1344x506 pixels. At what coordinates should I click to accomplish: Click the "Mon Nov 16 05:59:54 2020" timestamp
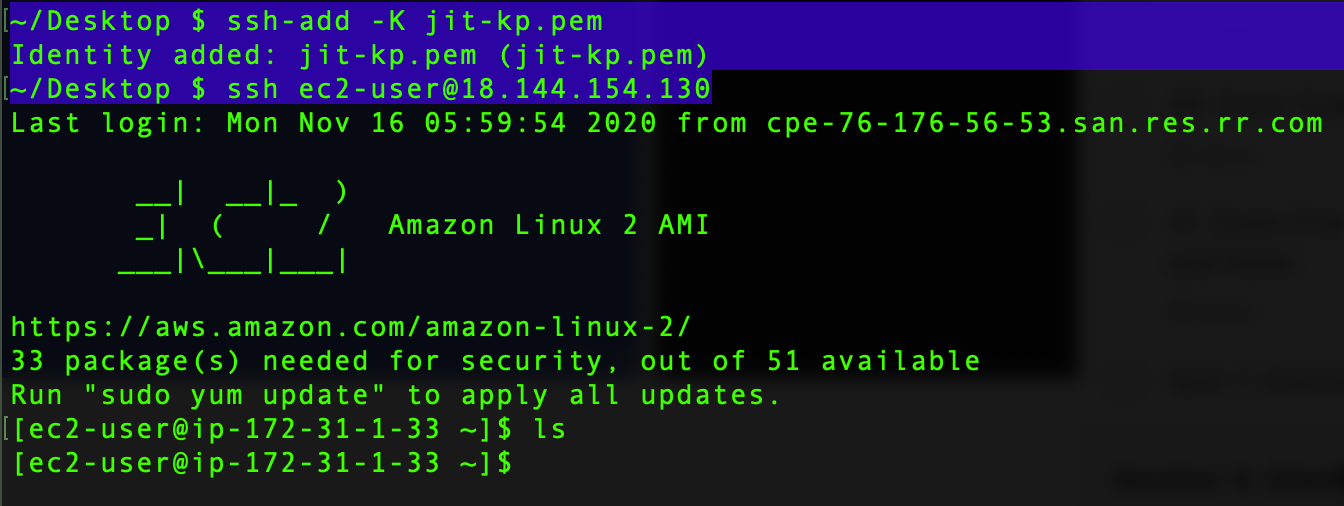(x=442, y=123)
